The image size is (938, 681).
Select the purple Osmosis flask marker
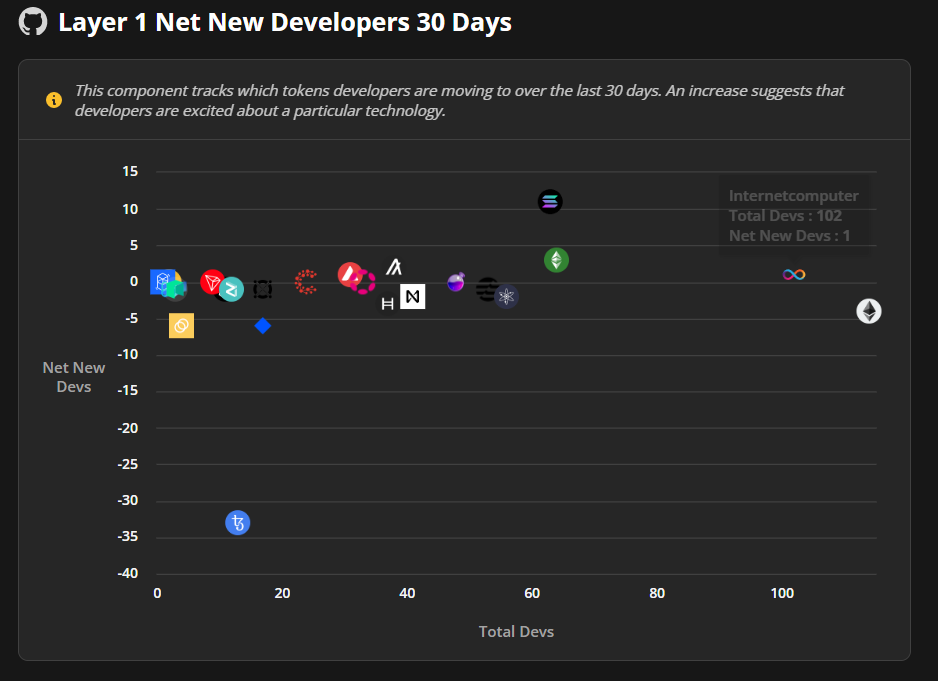point(456,281)
